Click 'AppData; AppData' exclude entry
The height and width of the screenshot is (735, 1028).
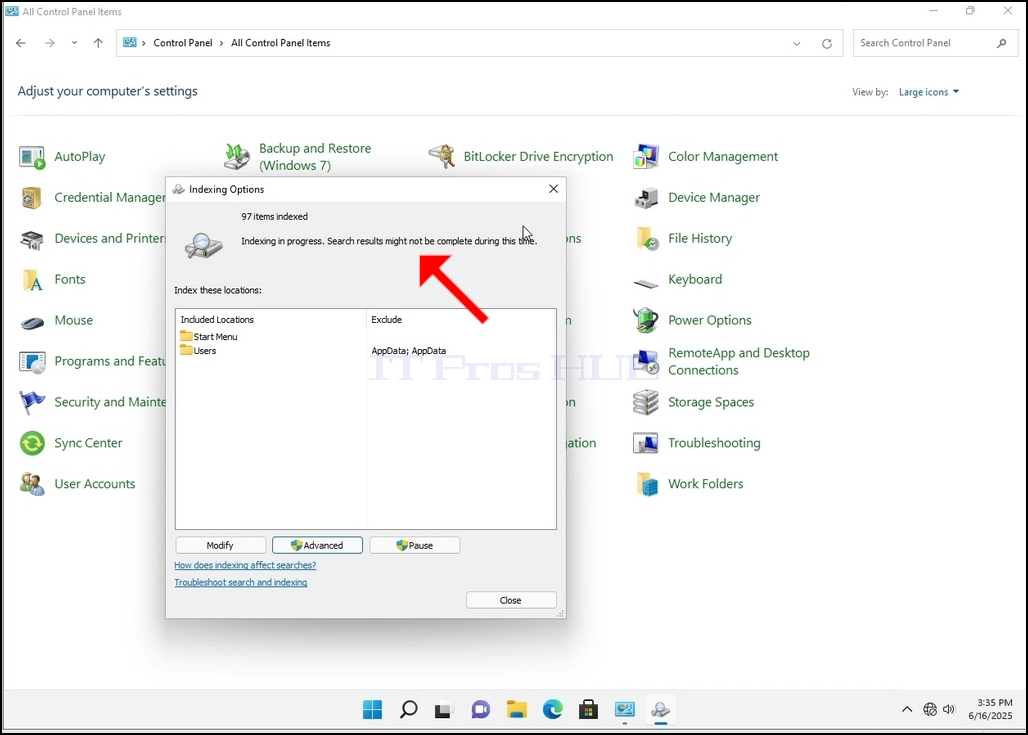tap(408, 351)
